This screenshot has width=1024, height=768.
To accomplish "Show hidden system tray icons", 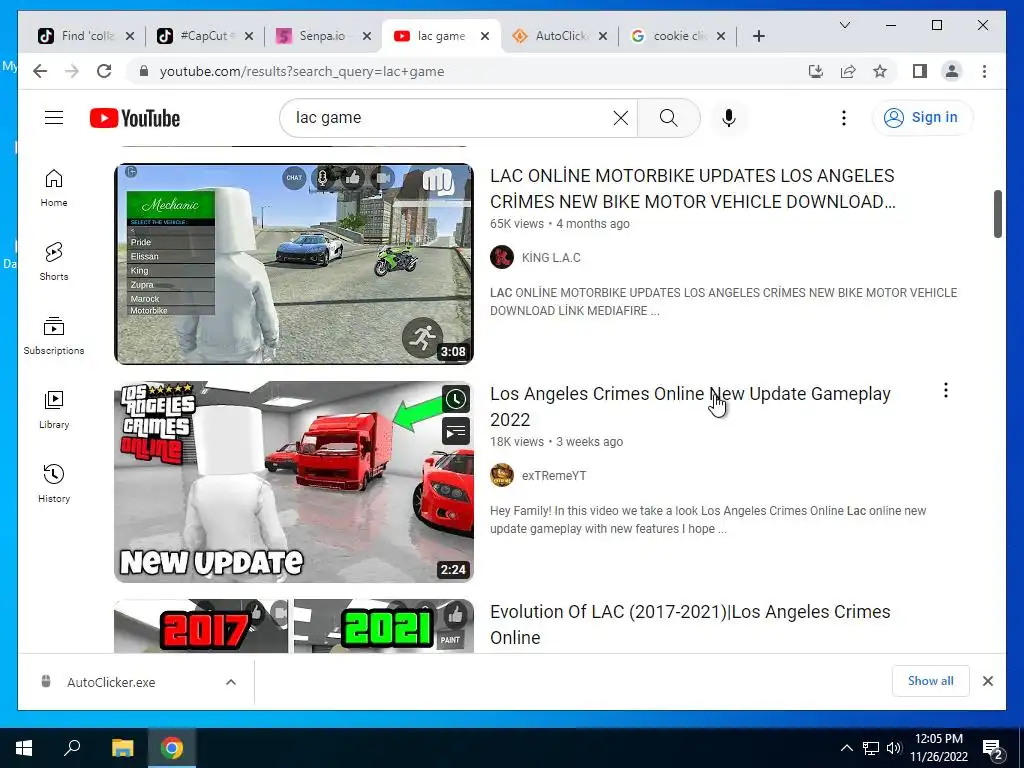I will click(x=846, y=748).
